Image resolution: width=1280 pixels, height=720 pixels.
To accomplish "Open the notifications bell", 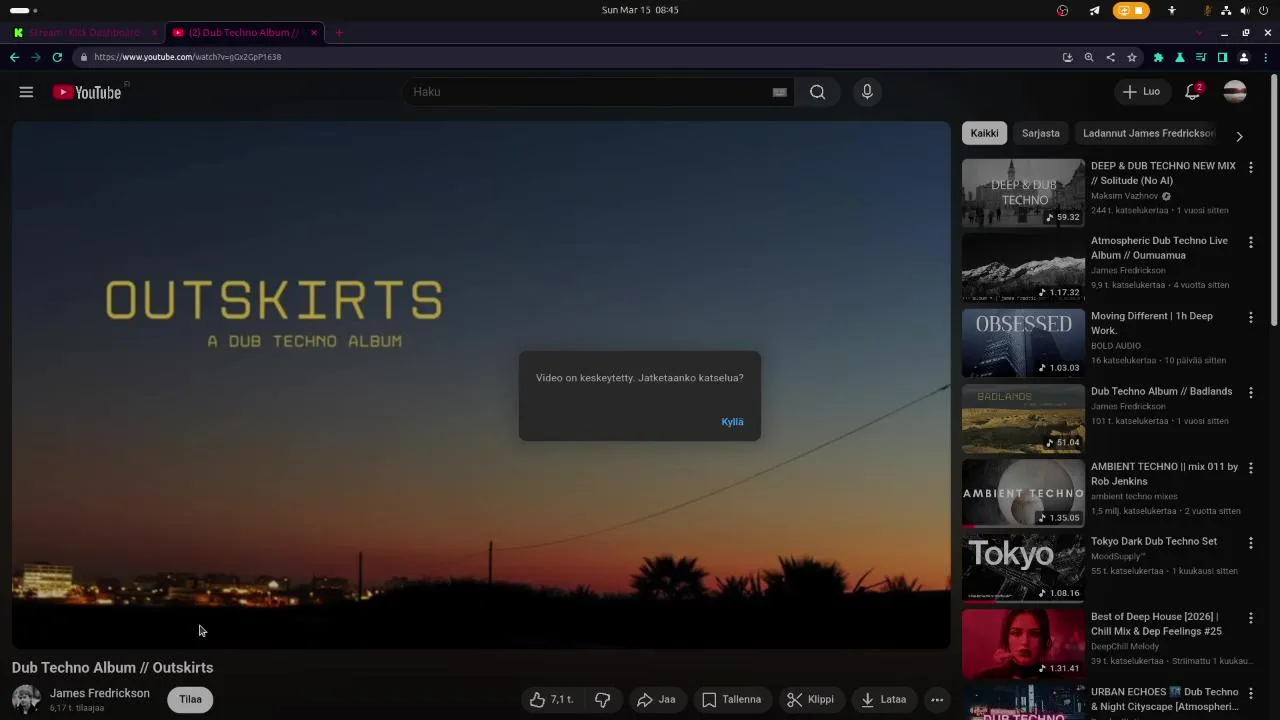I will point(1192,92).
